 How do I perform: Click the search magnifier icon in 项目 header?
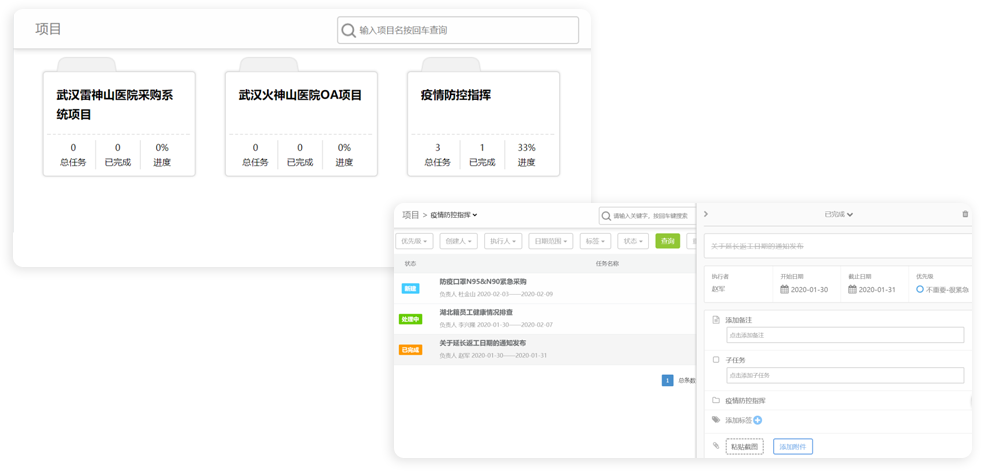pyautogui.click(x=349, y=30)
